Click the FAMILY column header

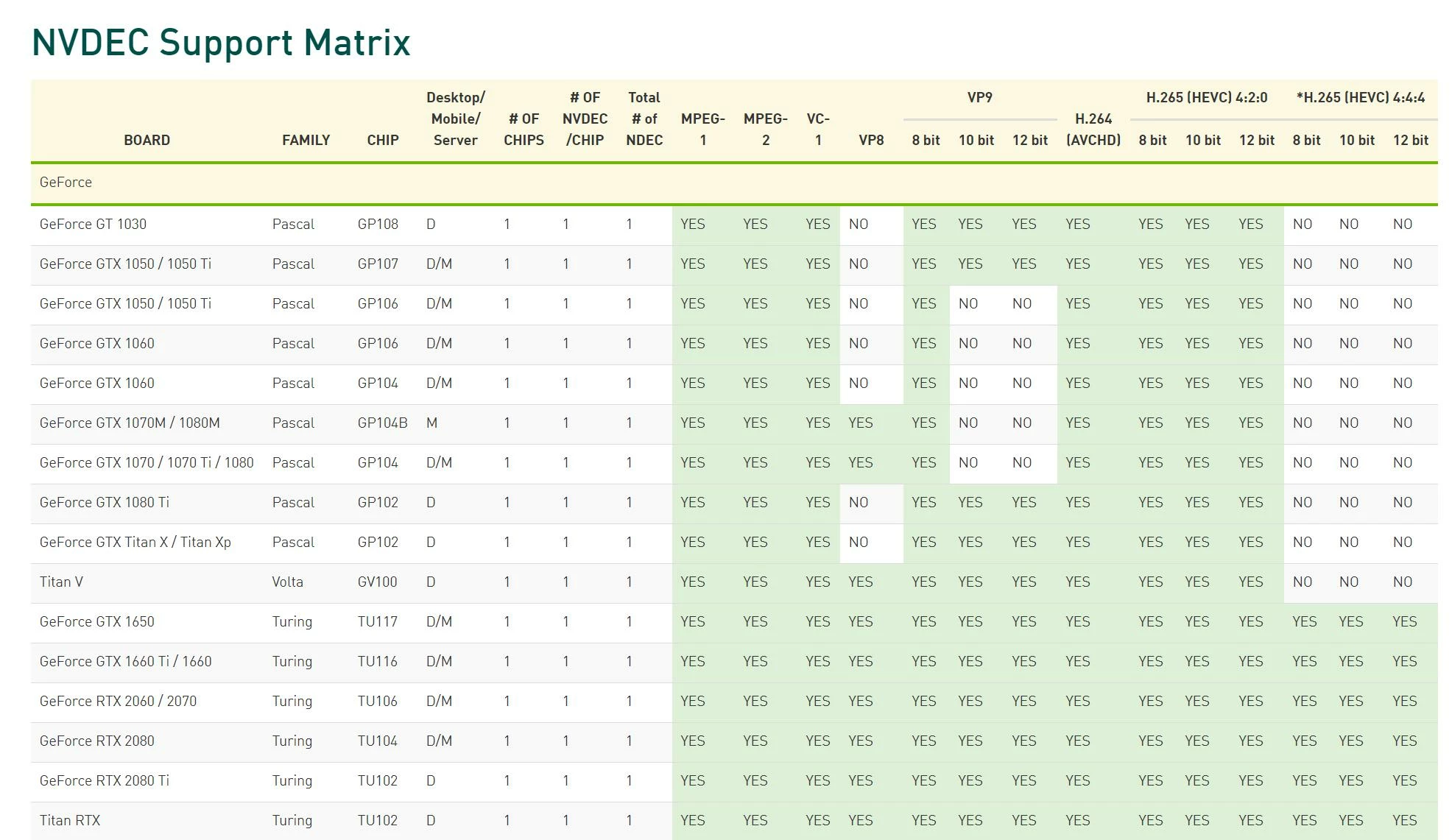coord(306,140)
